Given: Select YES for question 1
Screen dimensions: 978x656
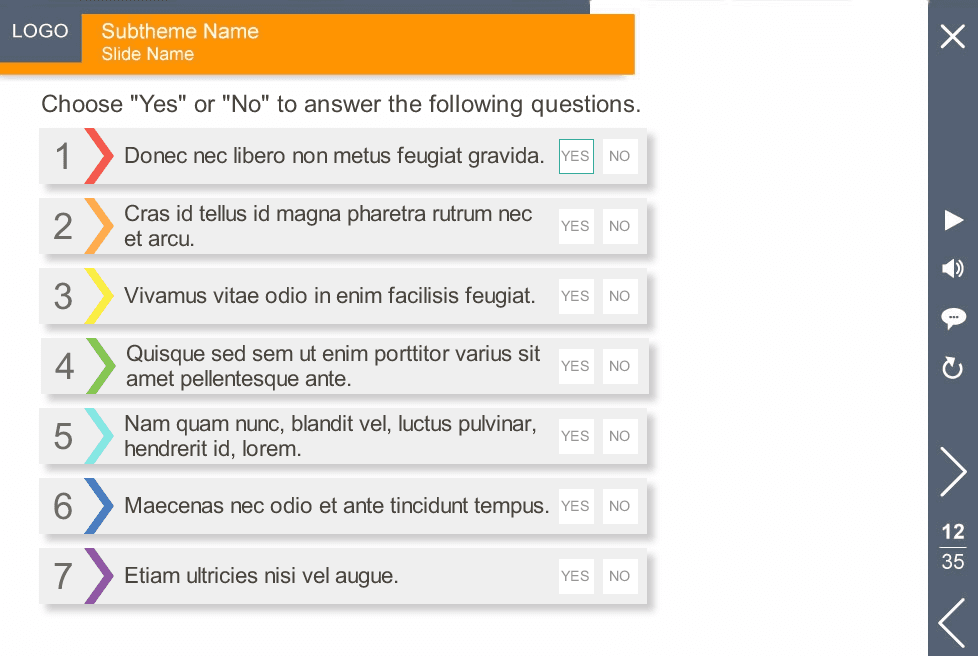Looking at the screenshot, I should tap(576, 156).
